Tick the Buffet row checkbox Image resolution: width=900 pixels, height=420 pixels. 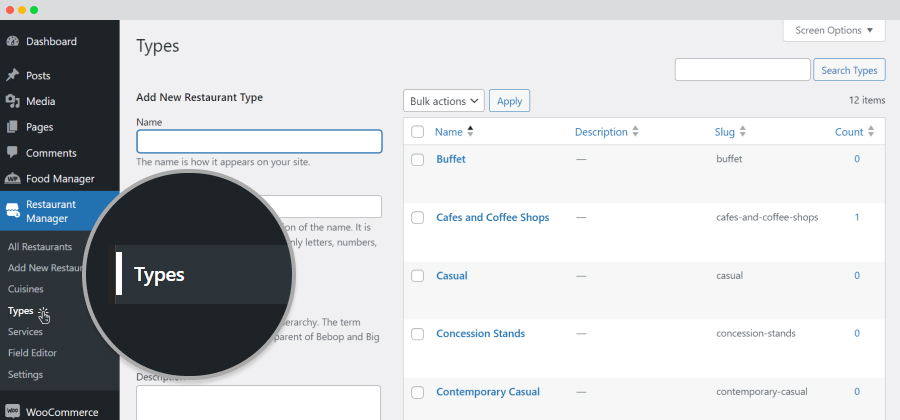417,160
